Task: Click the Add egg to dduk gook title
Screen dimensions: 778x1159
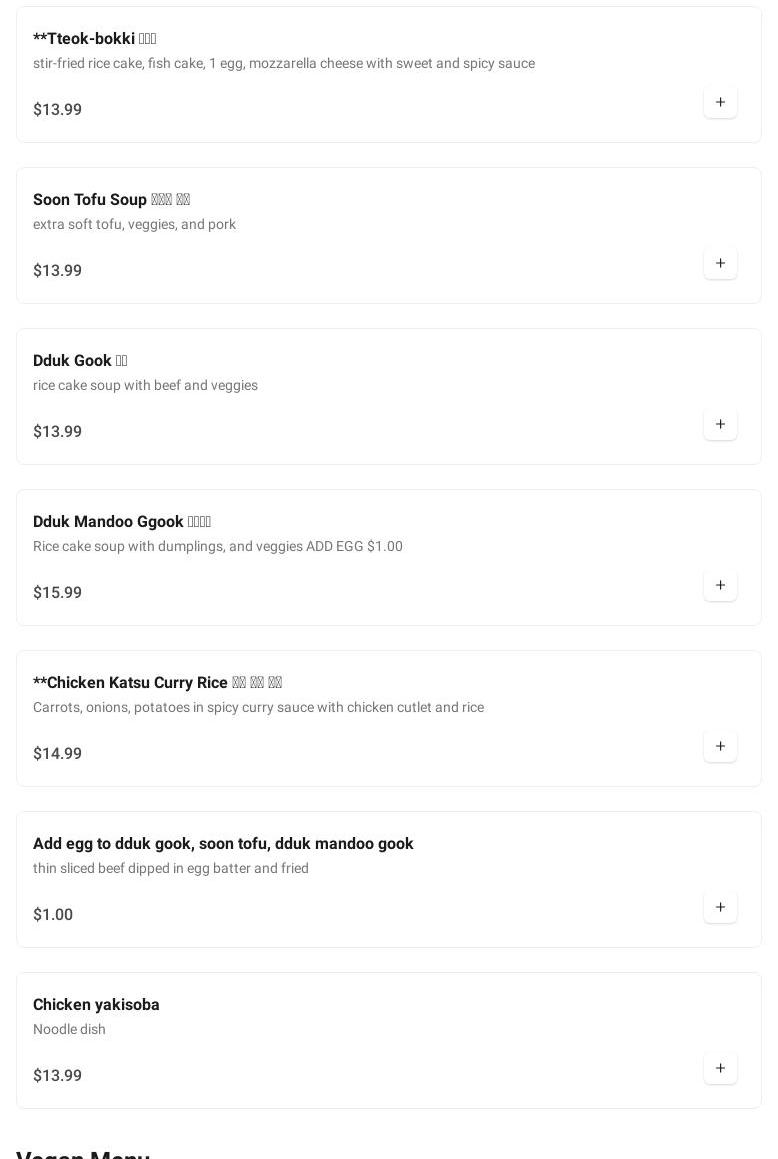Action: pyautogui.click(x=223, y=843)
